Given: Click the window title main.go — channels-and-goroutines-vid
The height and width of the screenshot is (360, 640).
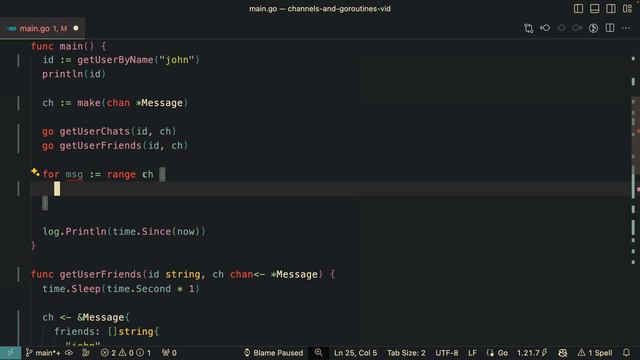Looking at the screenshot, I should click(x=320, y=9).
